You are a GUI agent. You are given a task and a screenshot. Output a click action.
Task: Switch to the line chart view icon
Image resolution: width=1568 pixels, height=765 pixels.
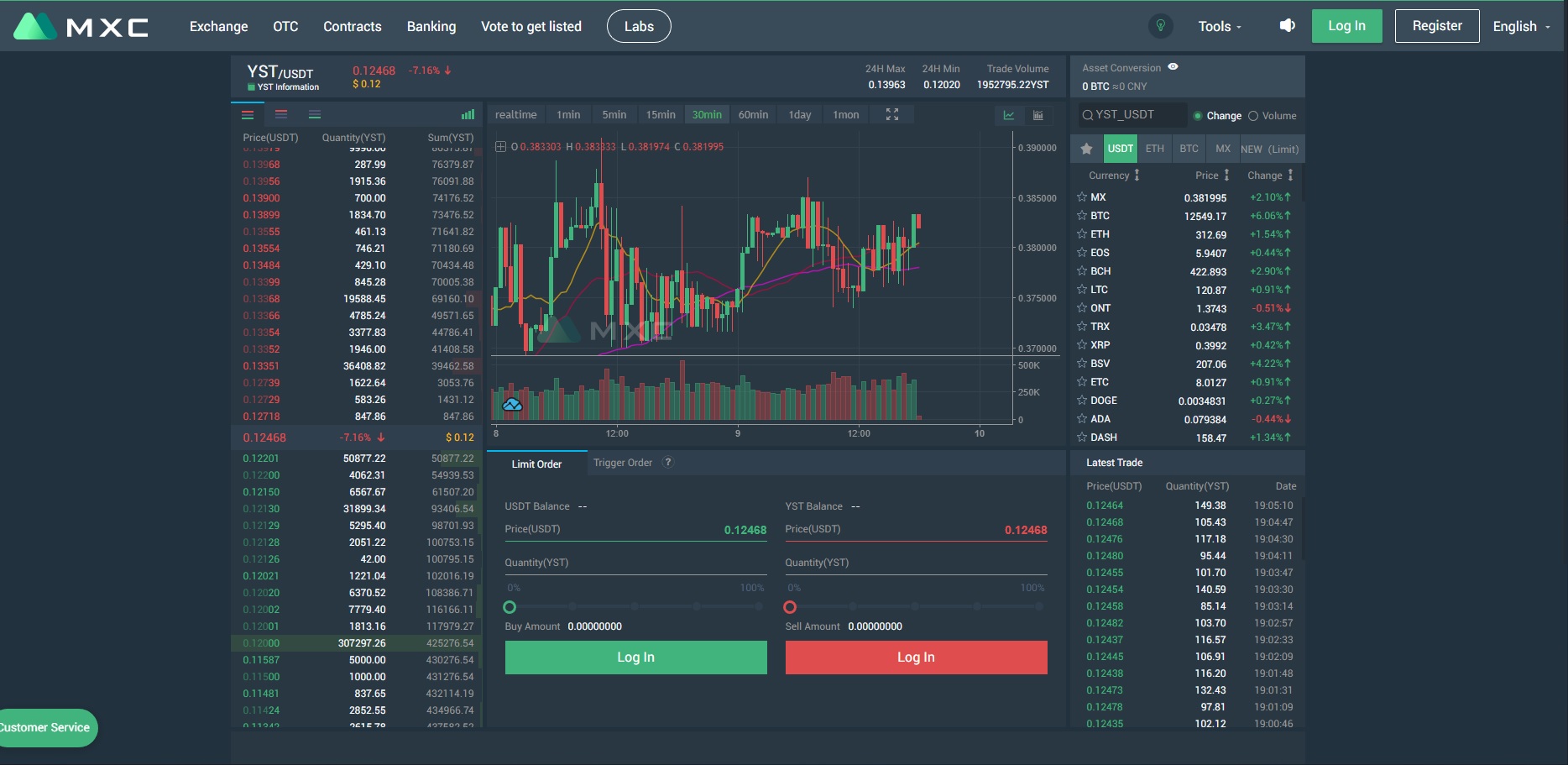1008,115
